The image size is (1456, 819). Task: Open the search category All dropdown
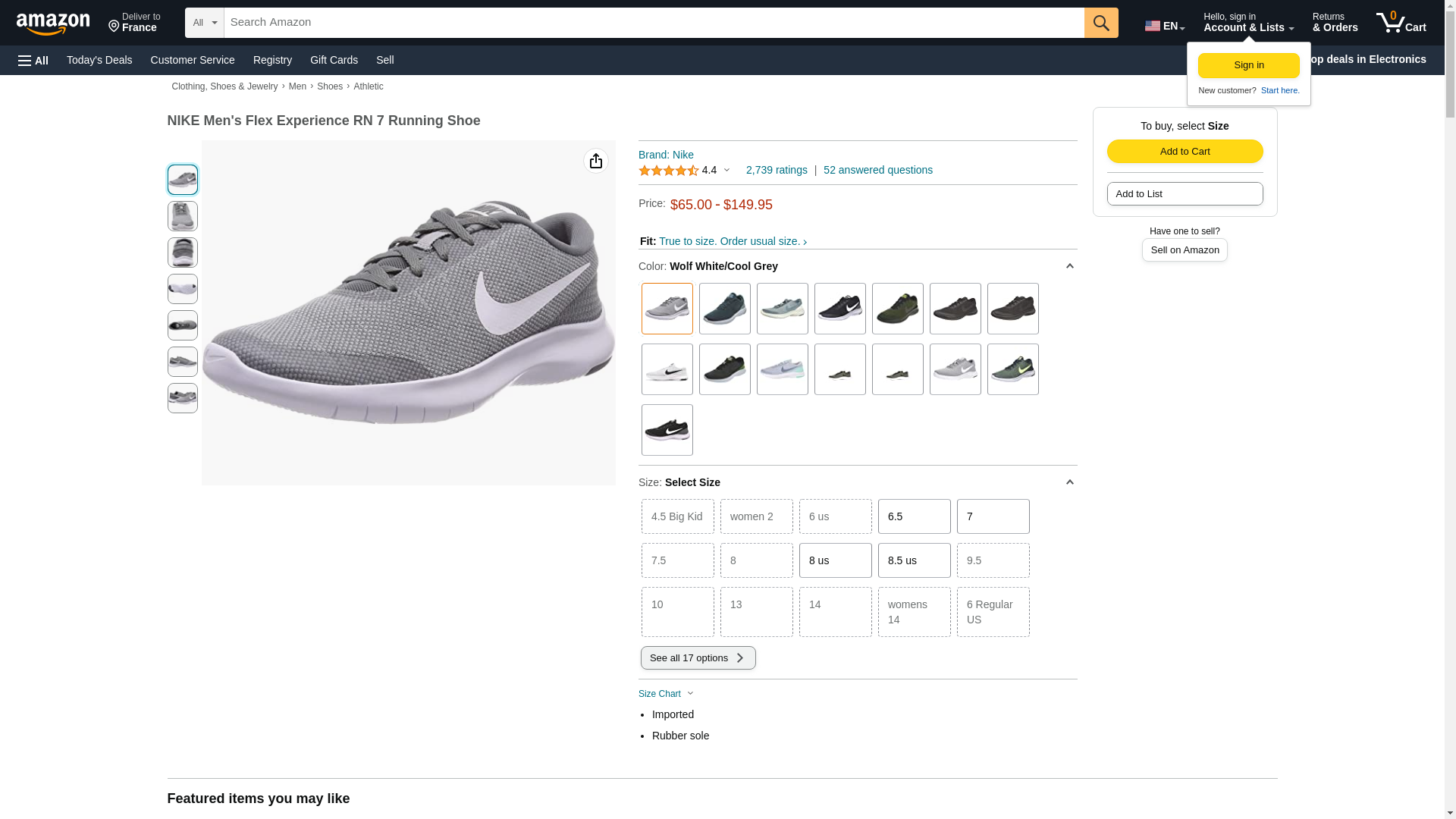pos(204,23)
